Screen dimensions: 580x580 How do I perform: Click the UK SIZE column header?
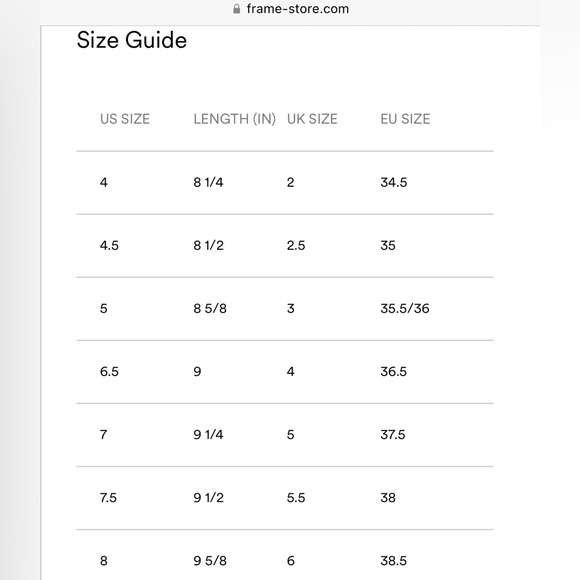(x=312, y=119)
